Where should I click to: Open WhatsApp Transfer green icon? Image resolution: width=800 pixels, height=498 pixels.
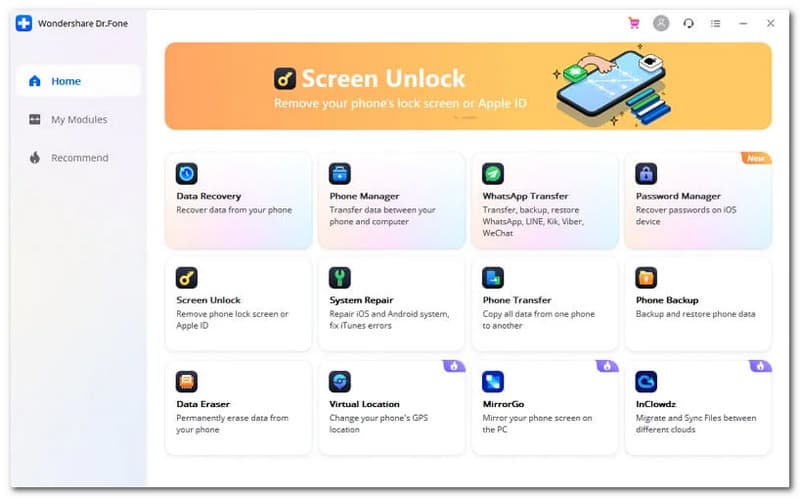pyautogui.click(x=493, y=173)
